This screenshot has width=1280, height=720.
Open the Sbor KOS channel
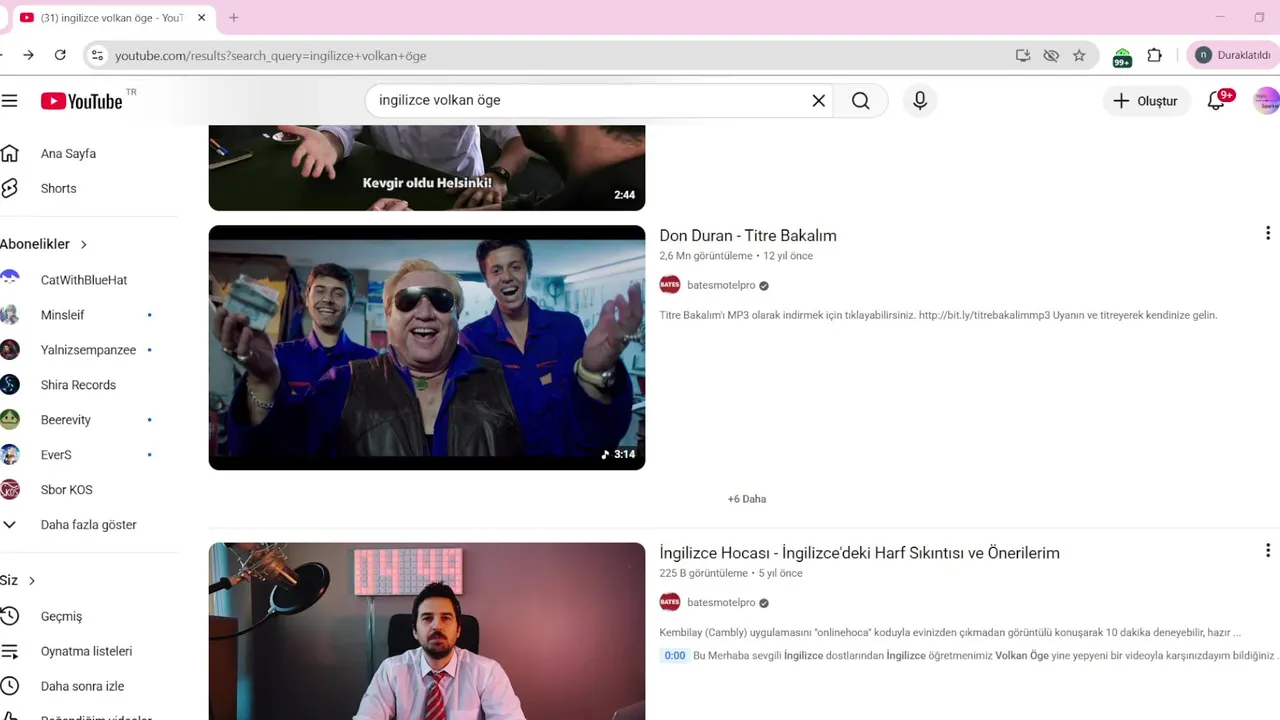pos(66,490)
